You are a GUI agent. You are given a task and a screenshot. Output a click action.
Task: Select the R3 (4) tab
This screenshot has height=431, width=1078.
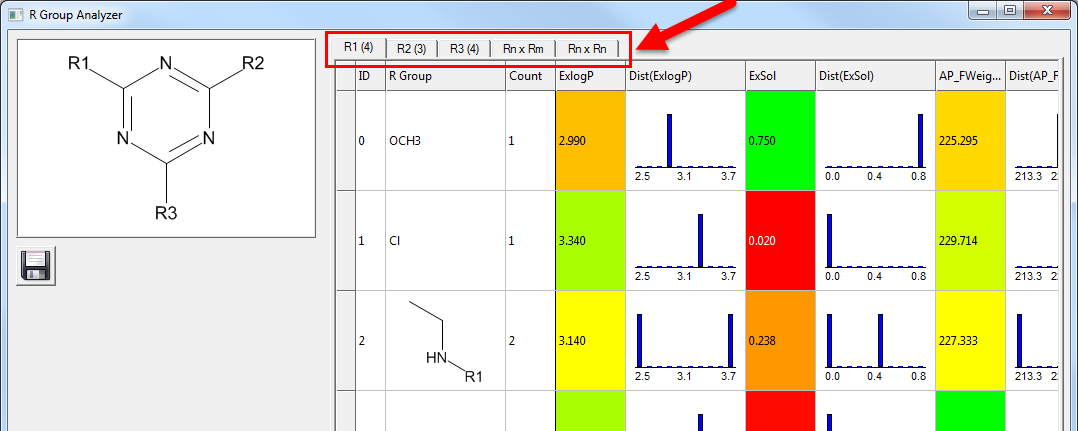(x=464, y=49)
